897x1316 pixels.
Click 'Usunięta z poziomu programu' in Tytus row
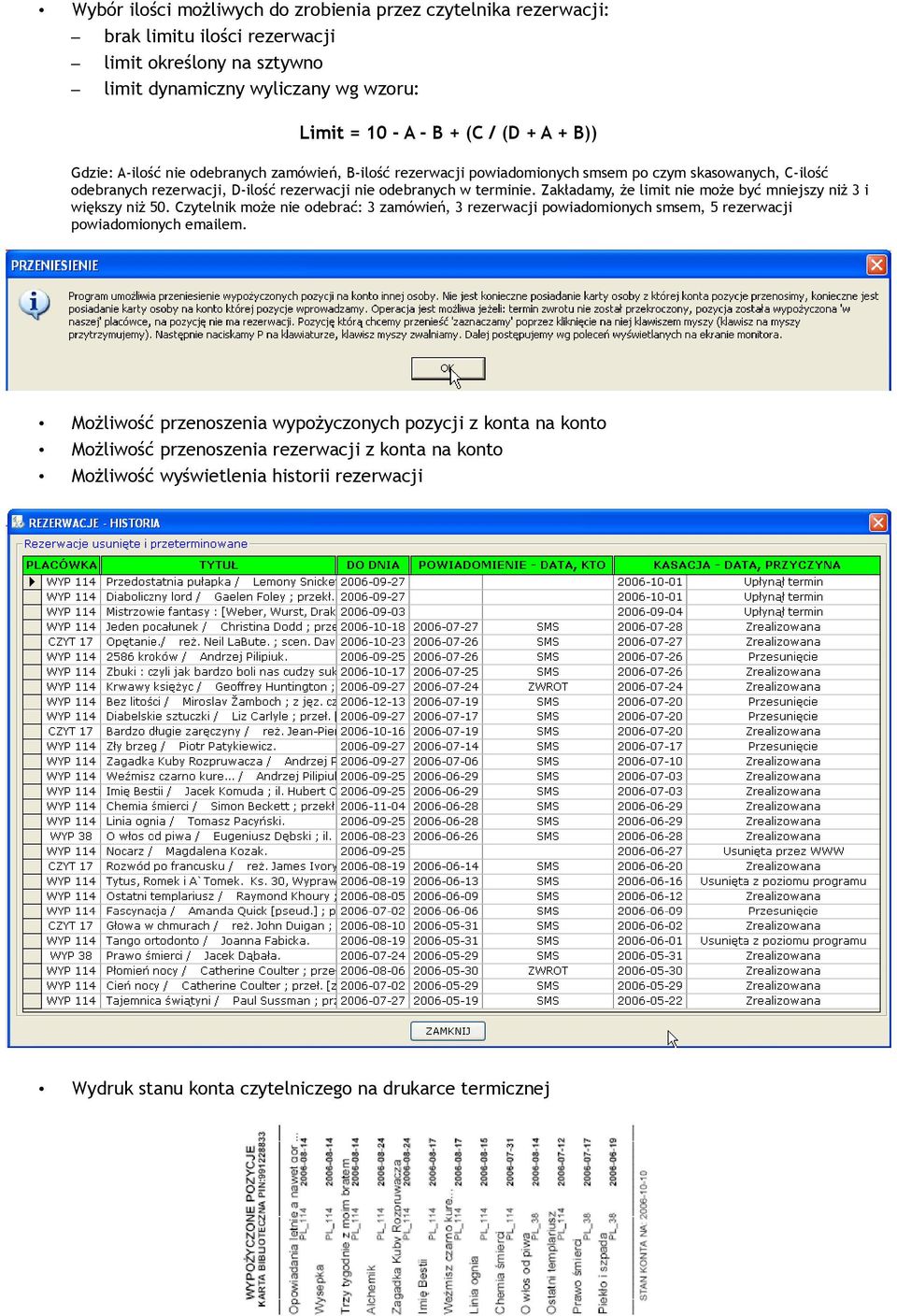tap(783, 880)
